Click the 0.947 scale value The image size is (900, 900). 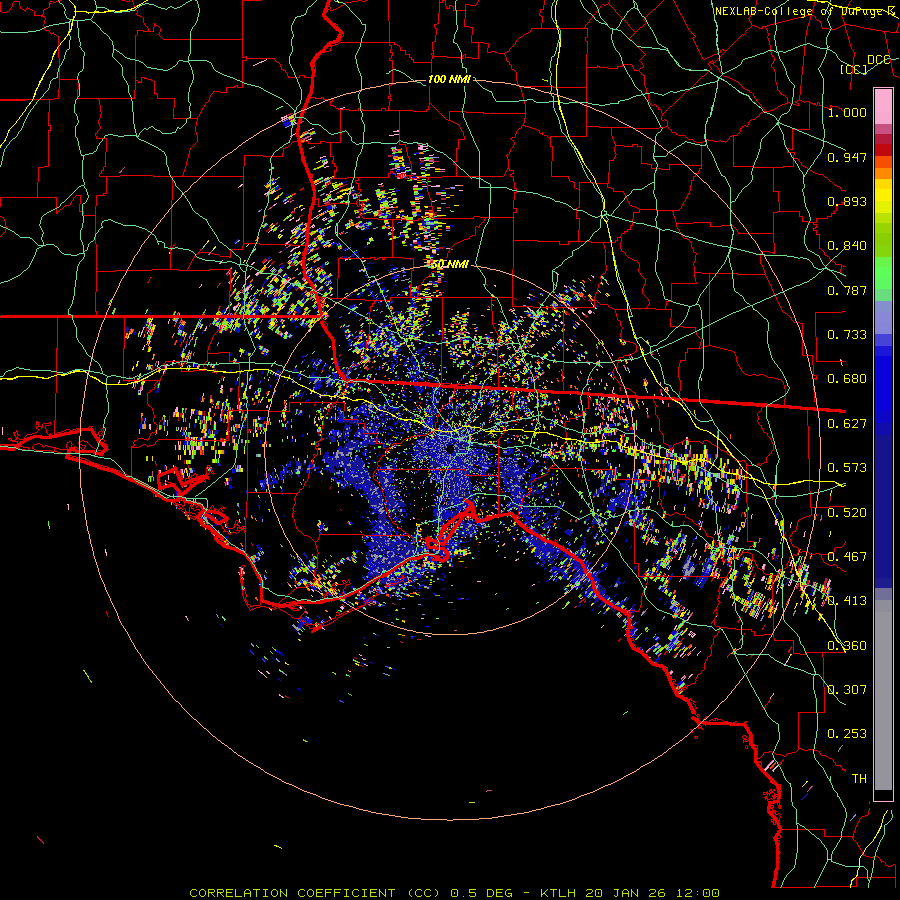point(847,157)
